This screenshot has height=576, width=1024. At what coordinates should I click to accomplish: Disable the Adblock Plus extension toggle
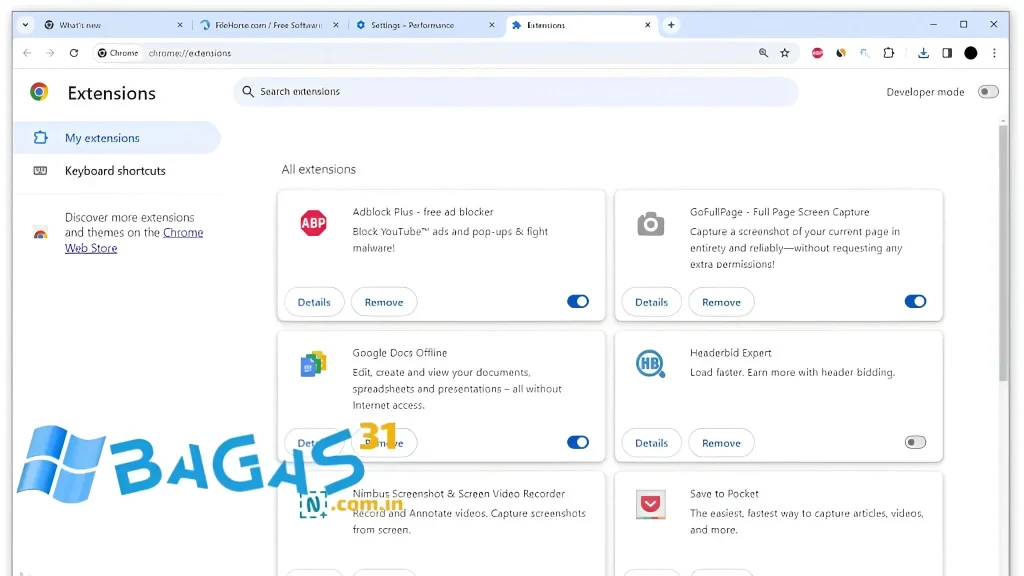(x=578, y=301)
